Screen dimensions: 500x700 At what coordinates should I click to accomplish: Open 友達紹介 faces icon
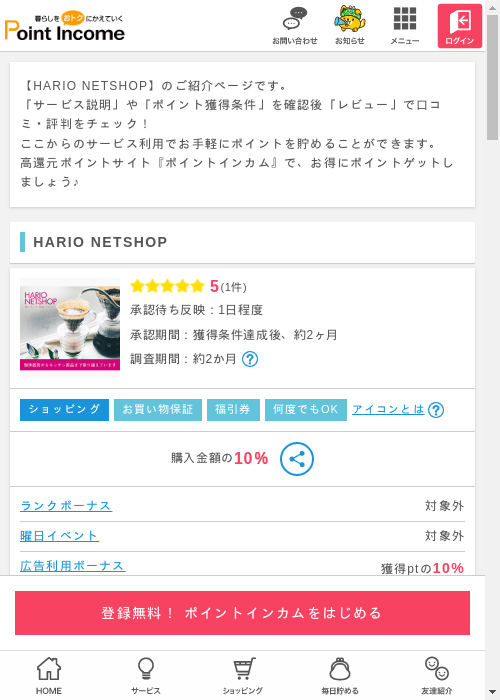(437, 675)
